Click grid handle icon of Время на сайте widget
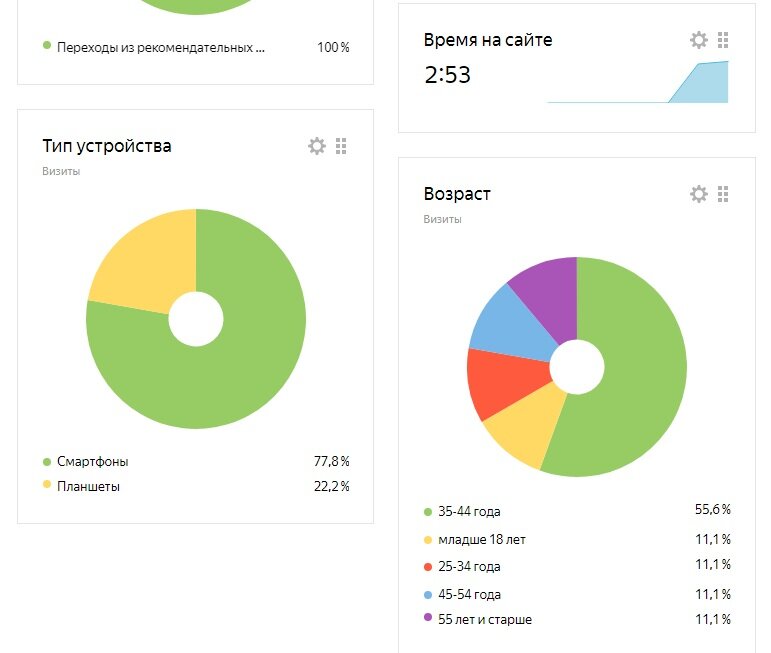The width and height of the screenshot is (771, 653). 723,40
